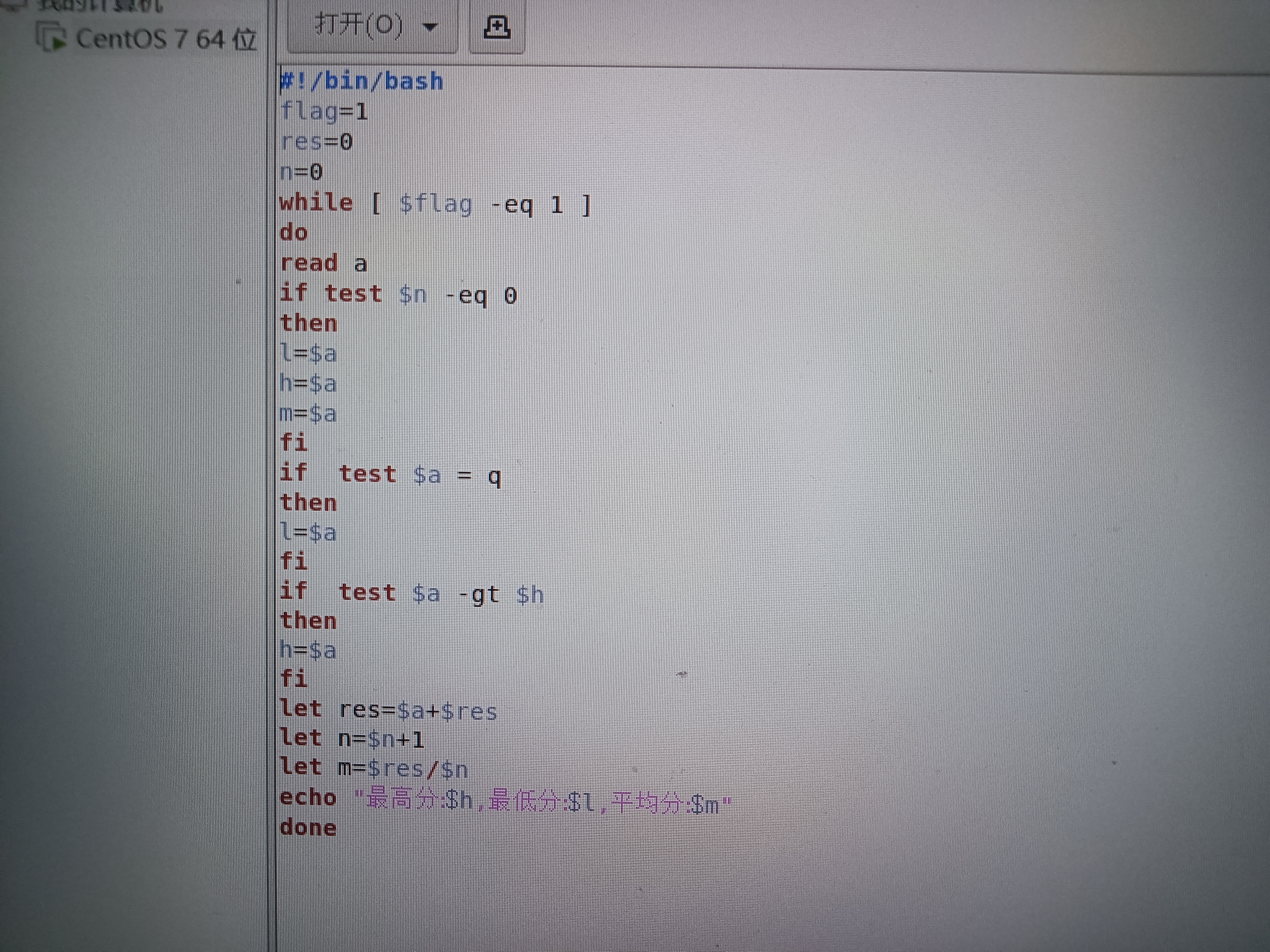Expand the dropdown arrow beside 打开(O)
Viewport: 1270px width, 952px height.
tap(430, 27)
